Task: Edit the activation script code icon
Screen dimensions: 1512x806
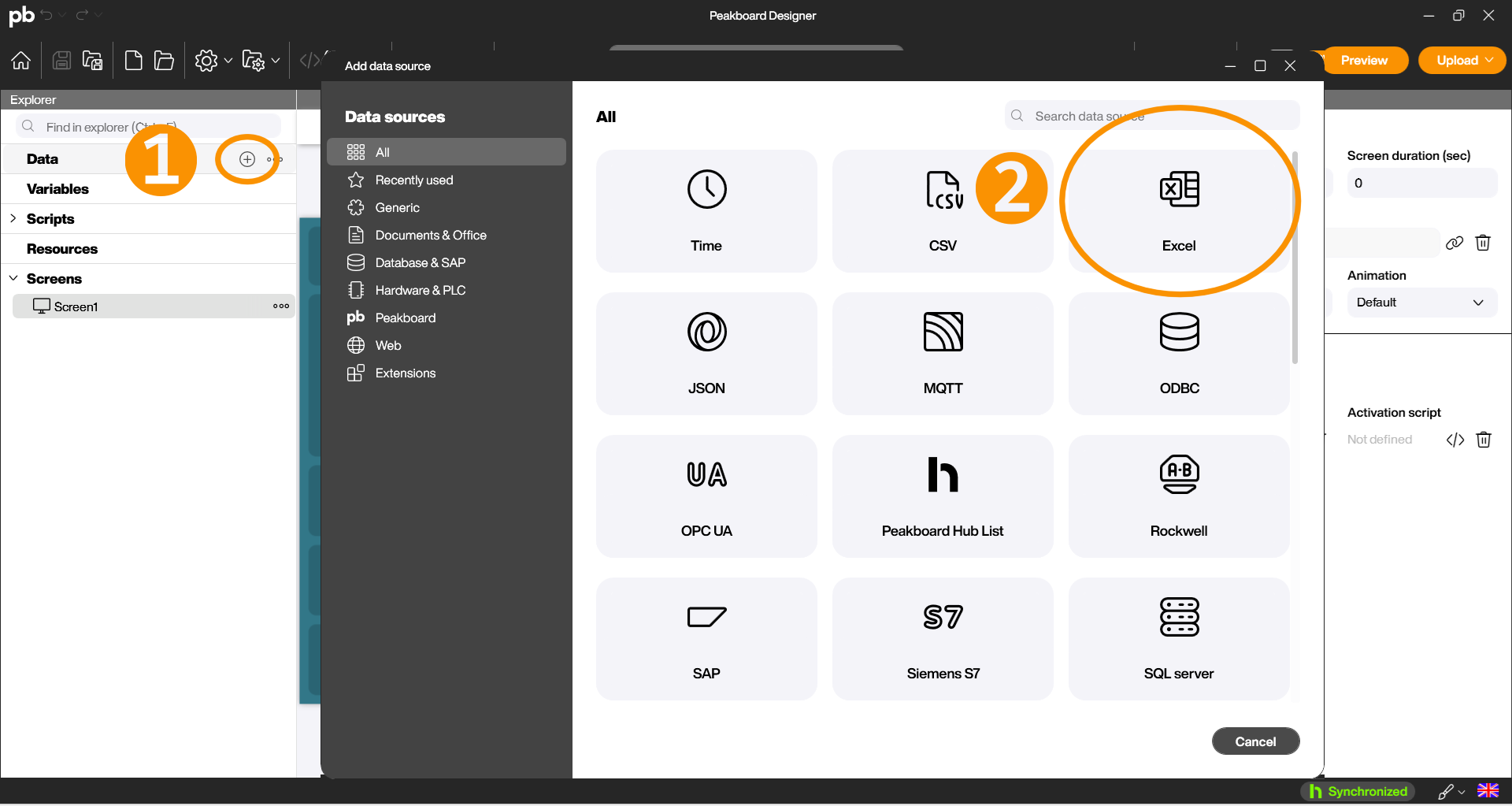Action: [x=1455, y=440]
